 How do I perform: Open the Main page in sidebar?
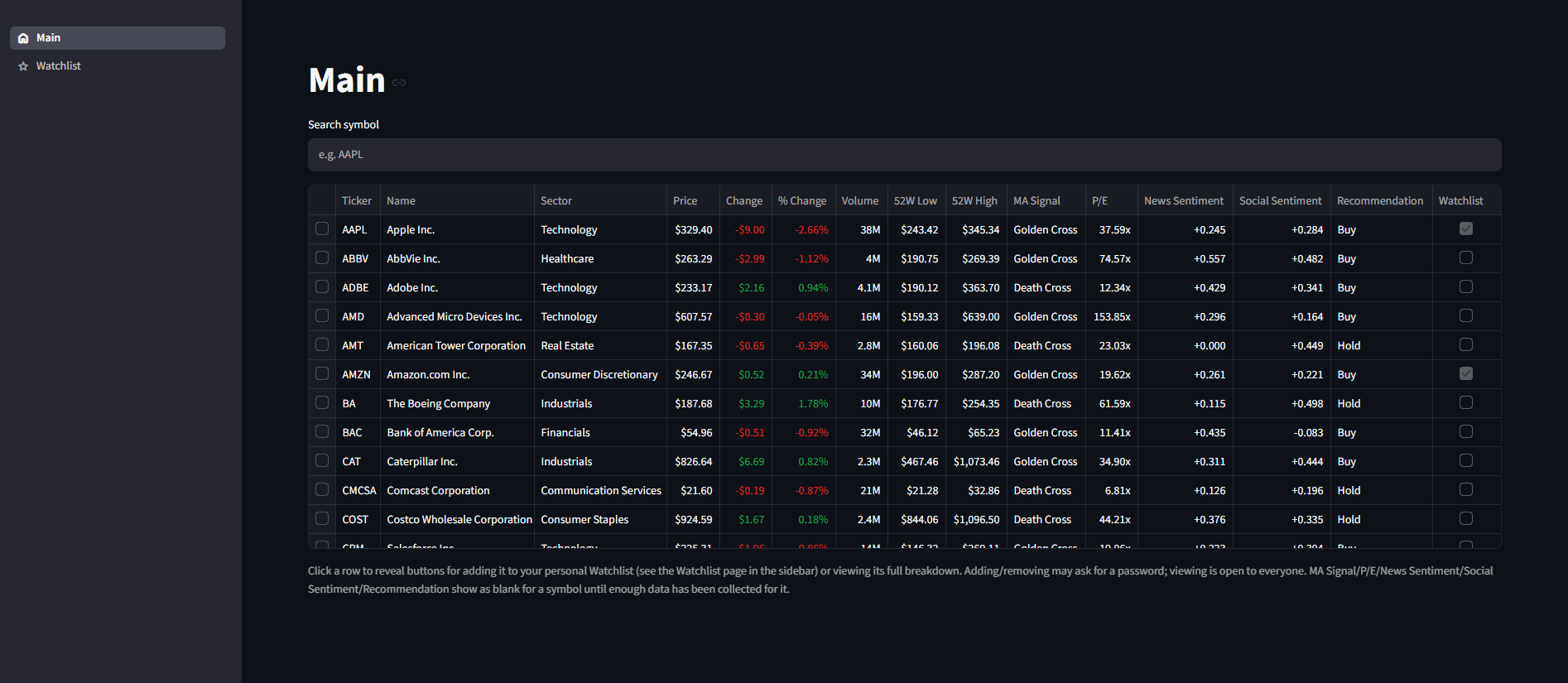coord(118,38)
